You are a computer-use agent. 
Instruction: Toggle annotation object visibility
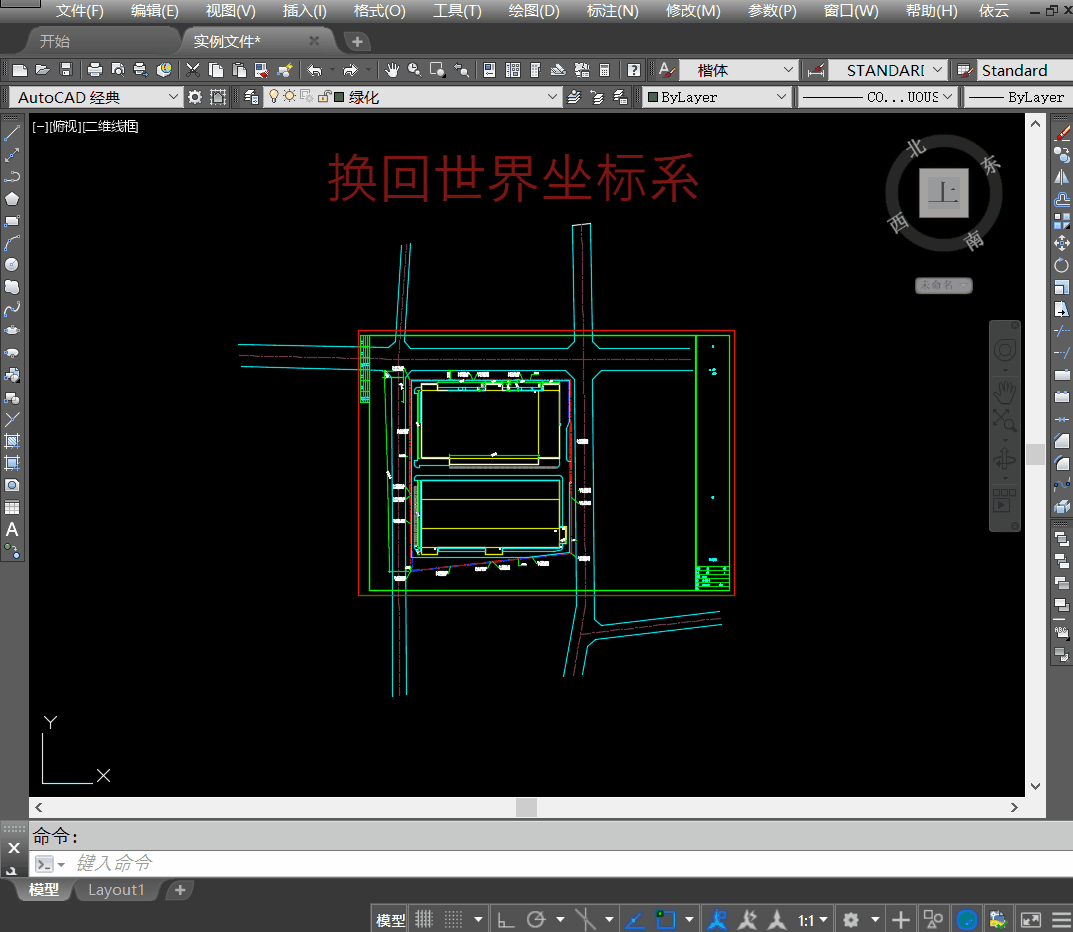pyautogui.click(x=717, y=919)
